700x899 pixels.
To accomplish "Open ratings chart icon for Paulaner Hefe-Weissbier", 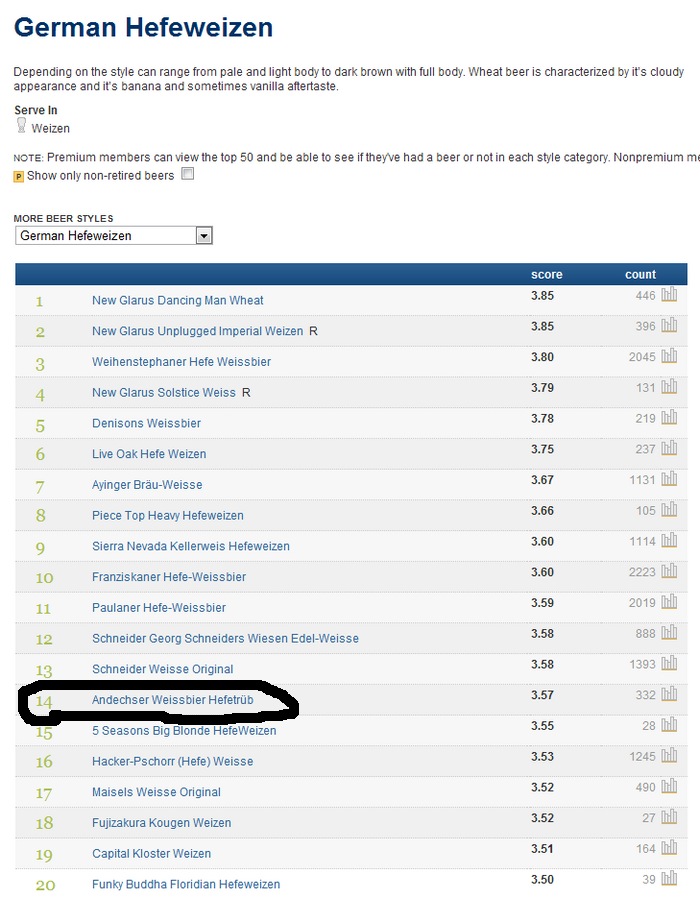I will pos(669,602).
